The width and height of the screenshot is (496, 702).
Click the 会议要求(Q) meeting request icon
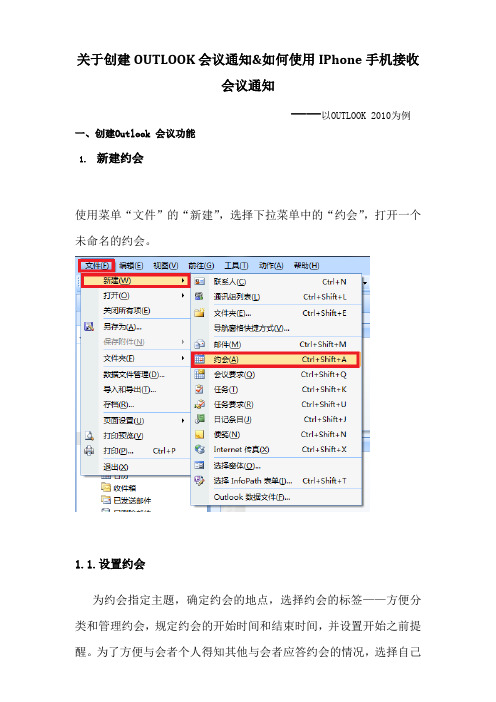pos(200,374)
